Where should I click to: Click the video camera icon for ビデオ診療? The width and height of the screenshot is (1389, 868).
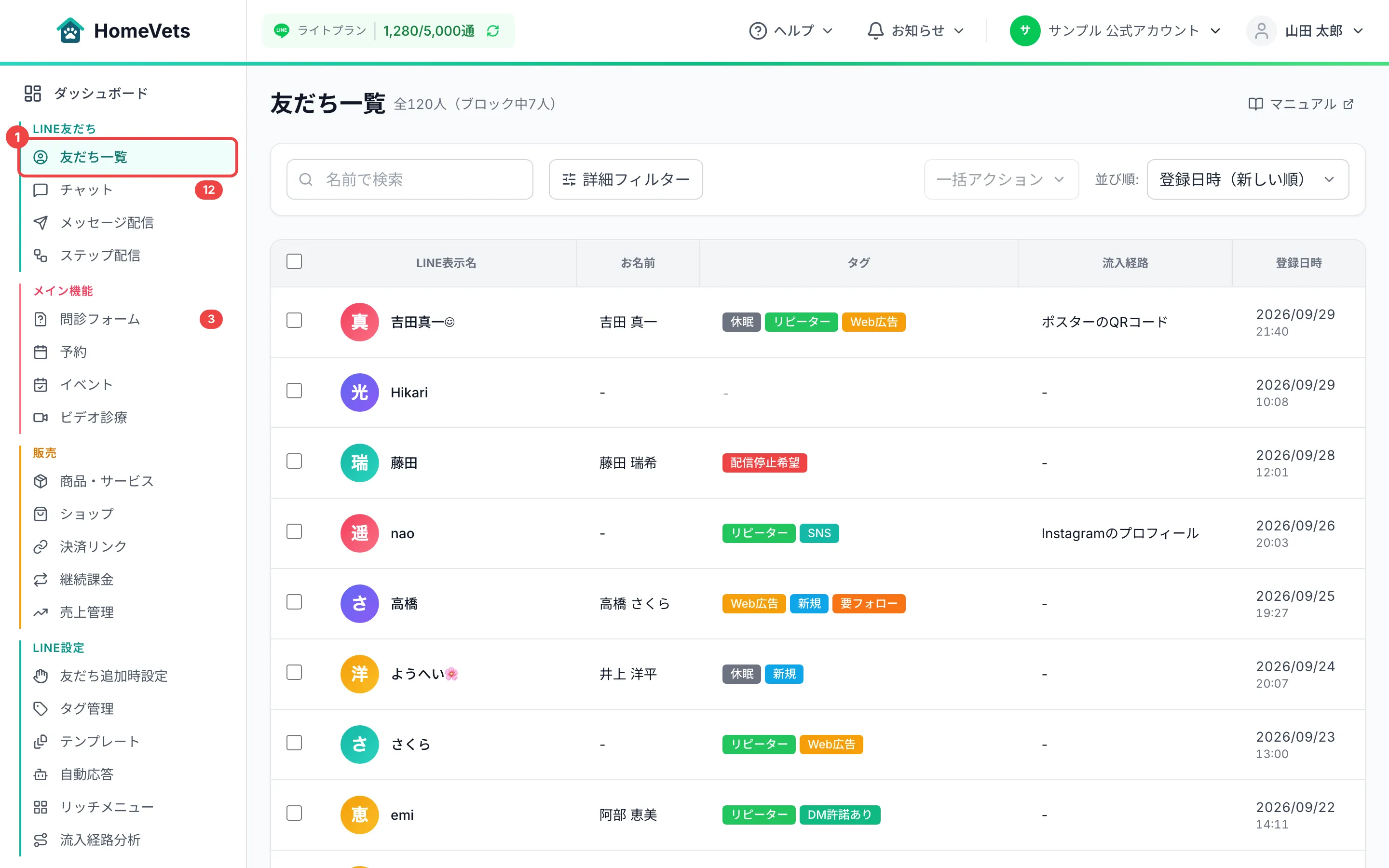click(x=40, y=417)
